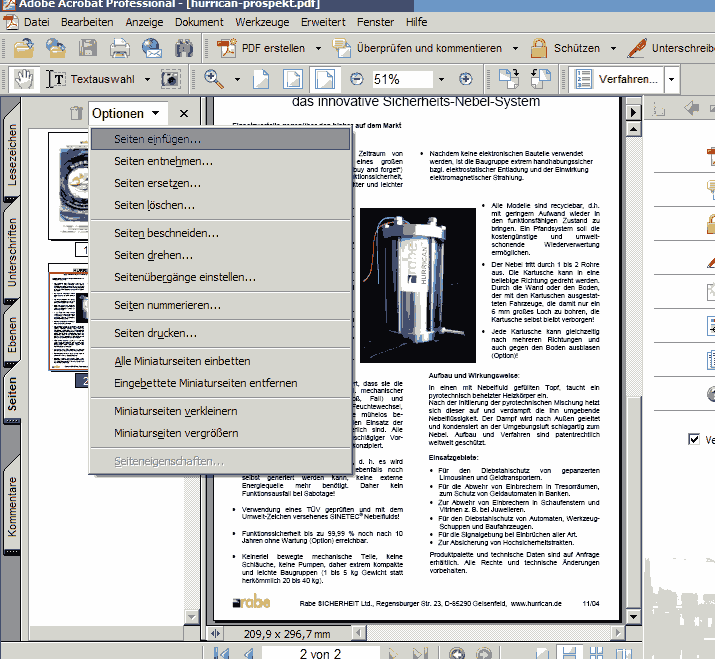This screenshot has width=715, height=659.
Task: Choose Seiten löschen menu entry
Action: click(x=220, y=205)
